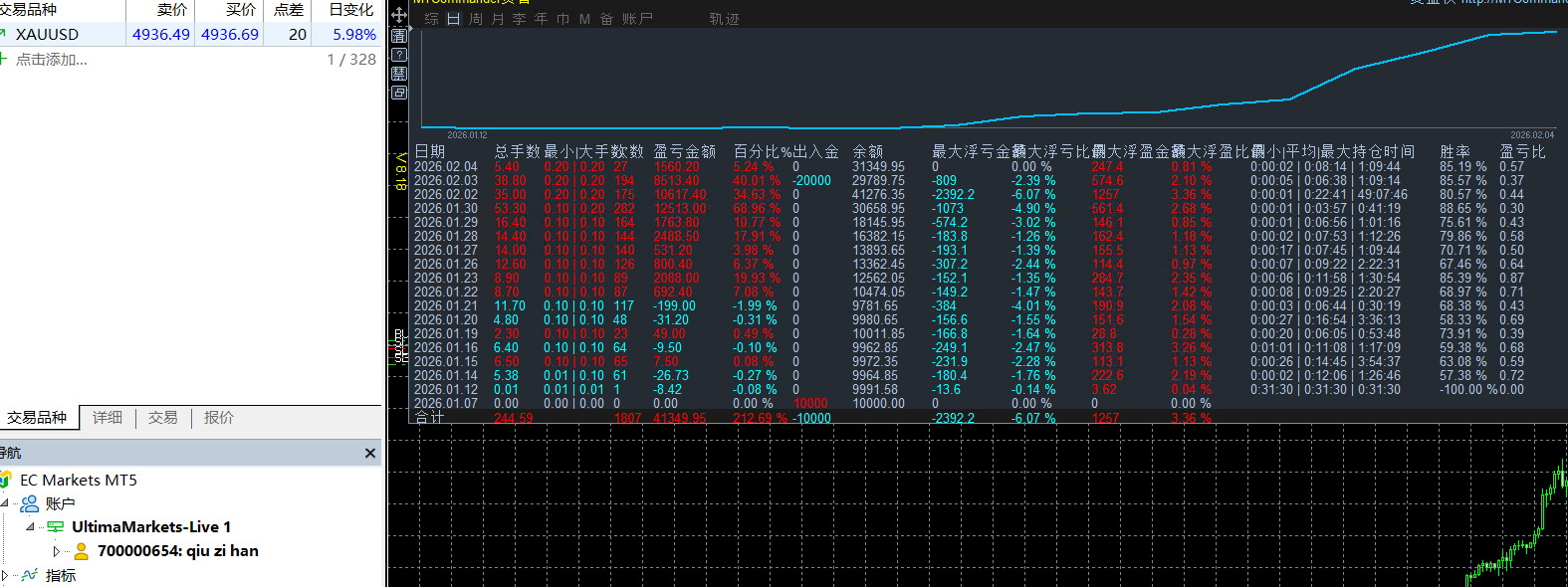Switch to the 综 summary period

(x=431, y=19)
